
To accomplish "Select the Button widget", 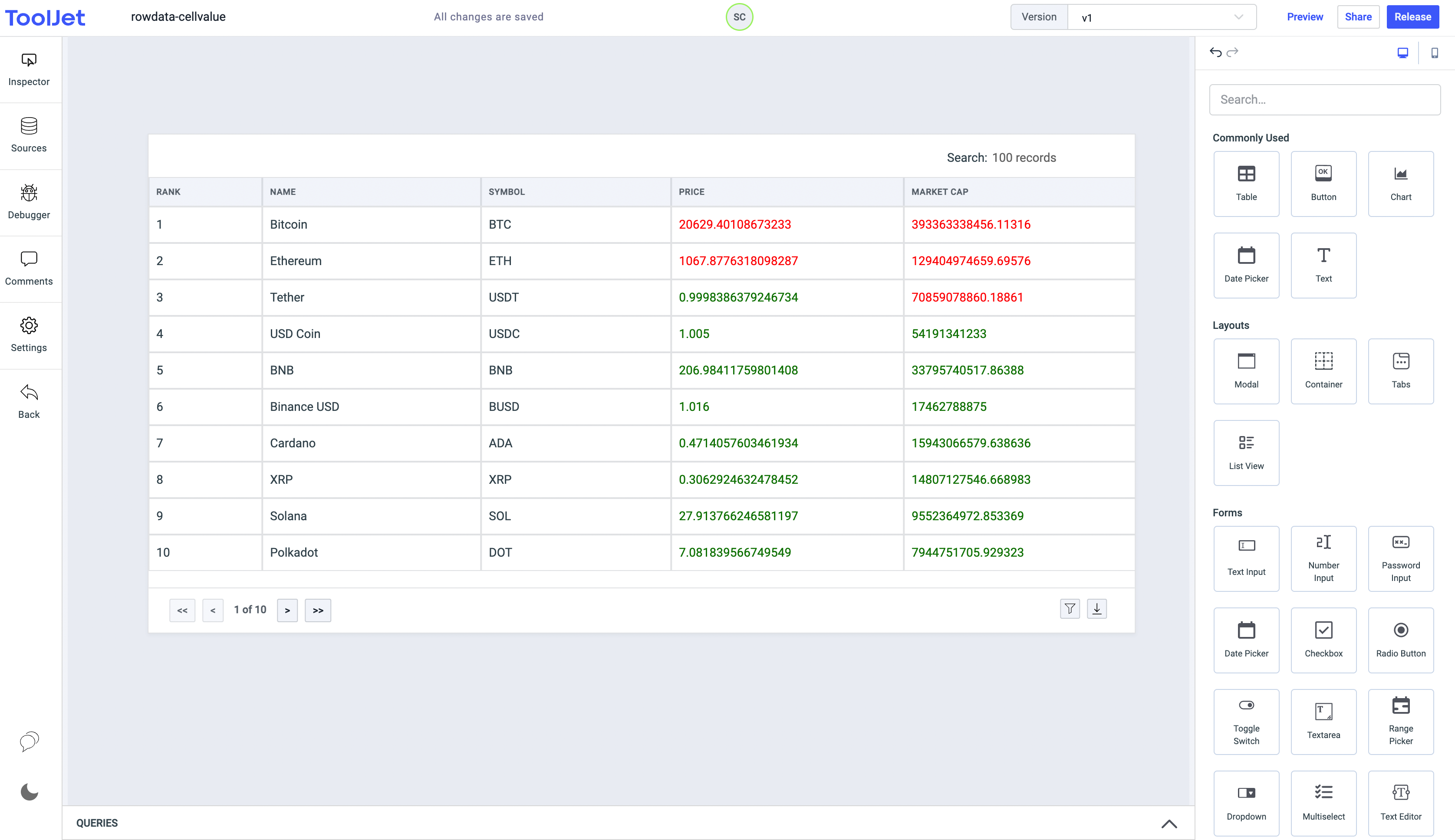I will pyautogui.click(x=1323, y=184).
